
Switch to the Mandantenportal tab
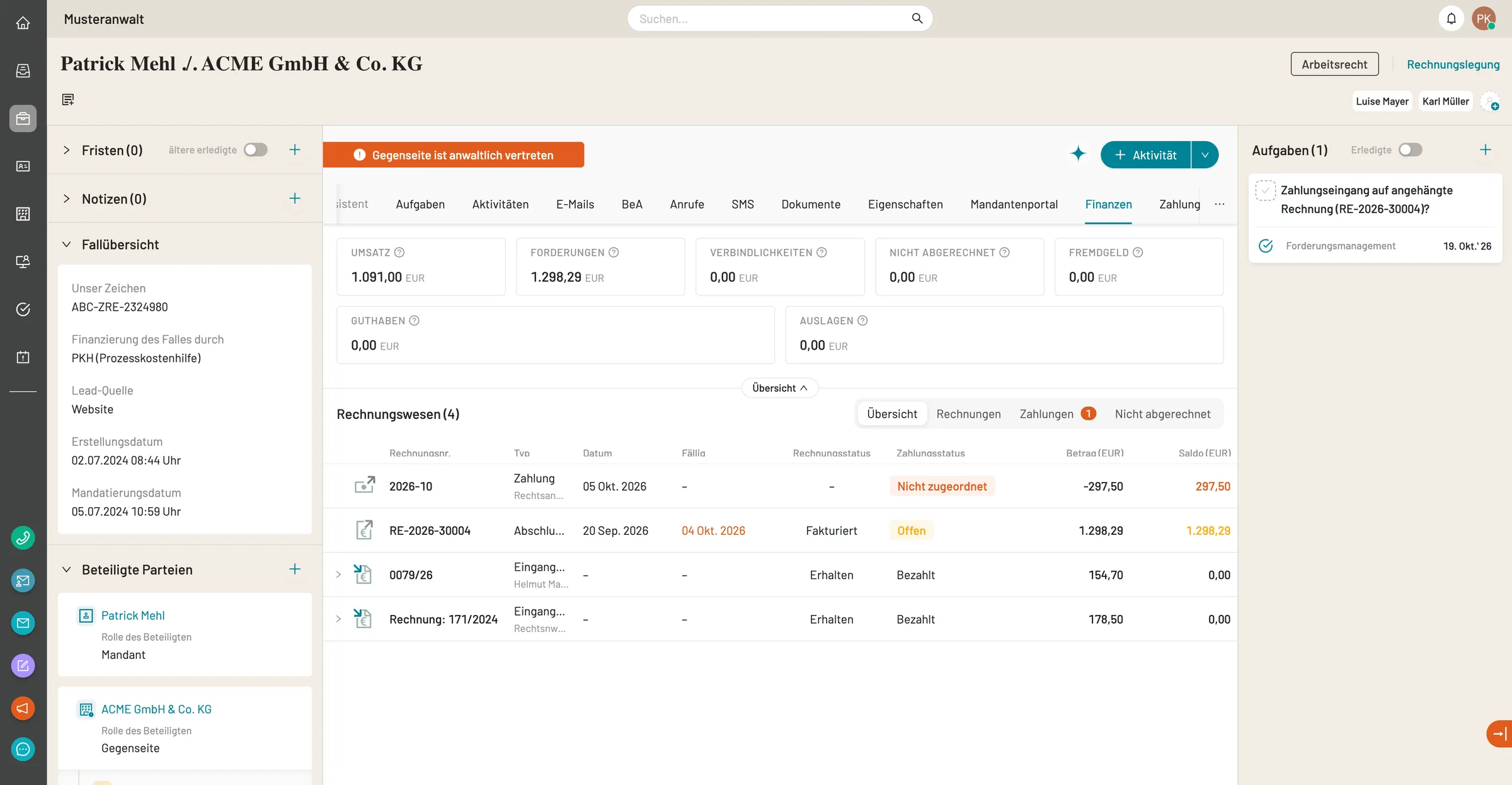click(1014, 204)
